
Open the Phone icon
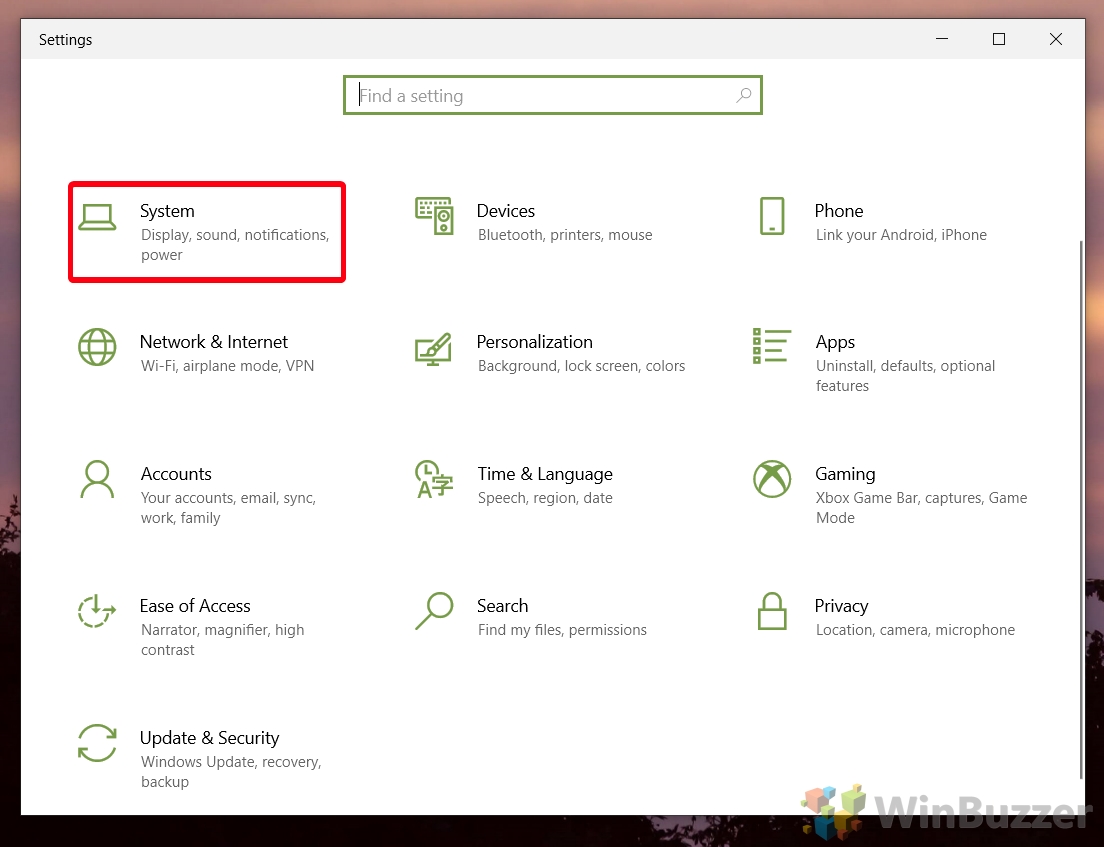772,216
